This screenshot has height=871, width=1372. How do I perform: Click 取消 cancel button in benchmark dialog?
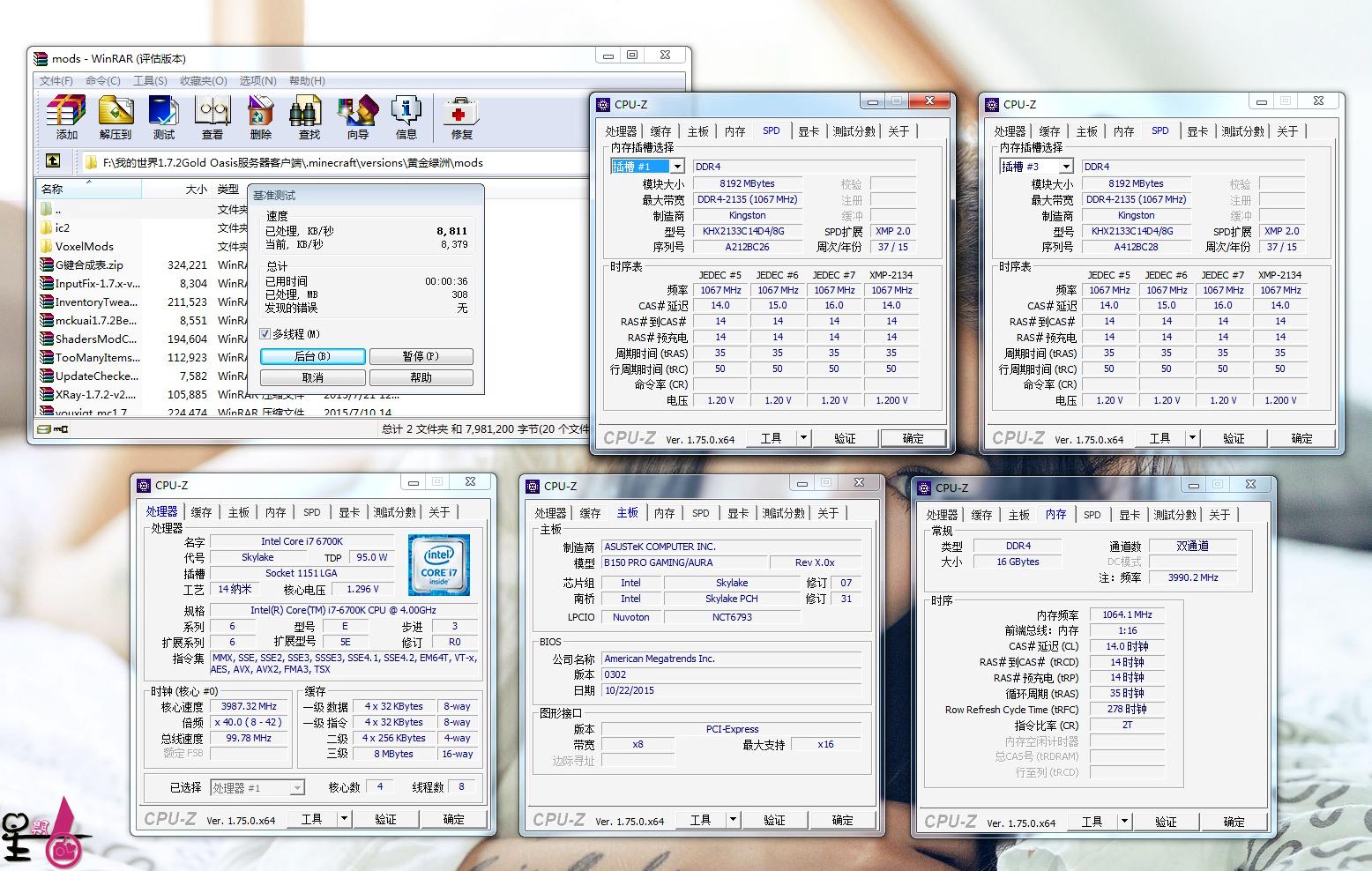312,377
